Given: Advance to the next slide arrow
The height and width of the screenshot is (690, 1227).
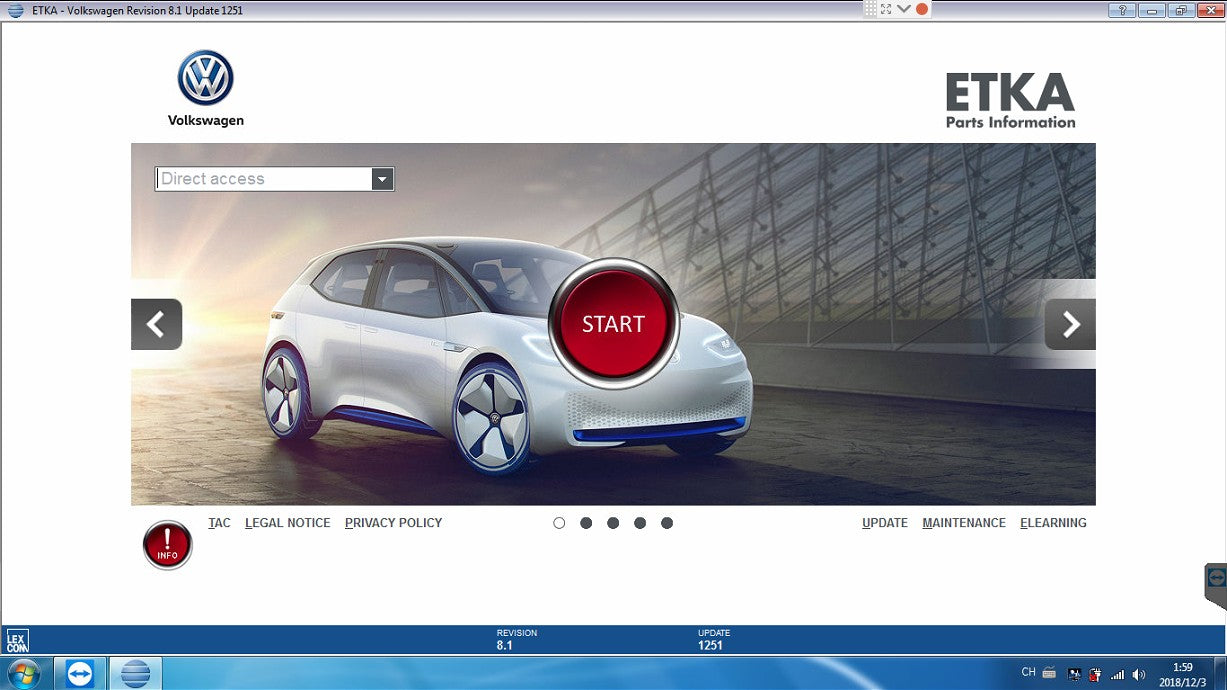Looking at the screenshot, I should (x=1070, y=324).
